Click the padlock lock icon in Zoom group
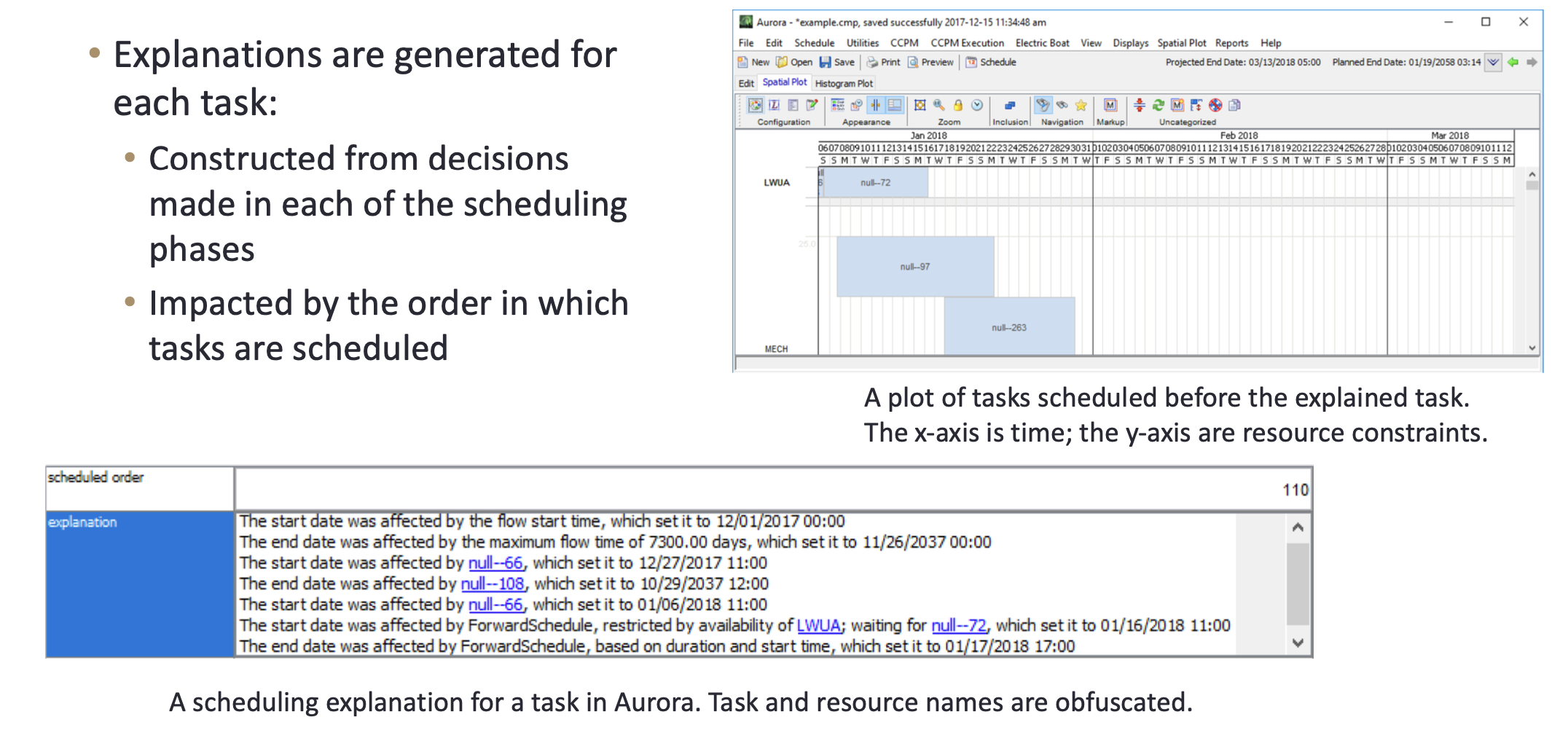The width and height of the screenshot is (1568, 736). click(958, 106)
